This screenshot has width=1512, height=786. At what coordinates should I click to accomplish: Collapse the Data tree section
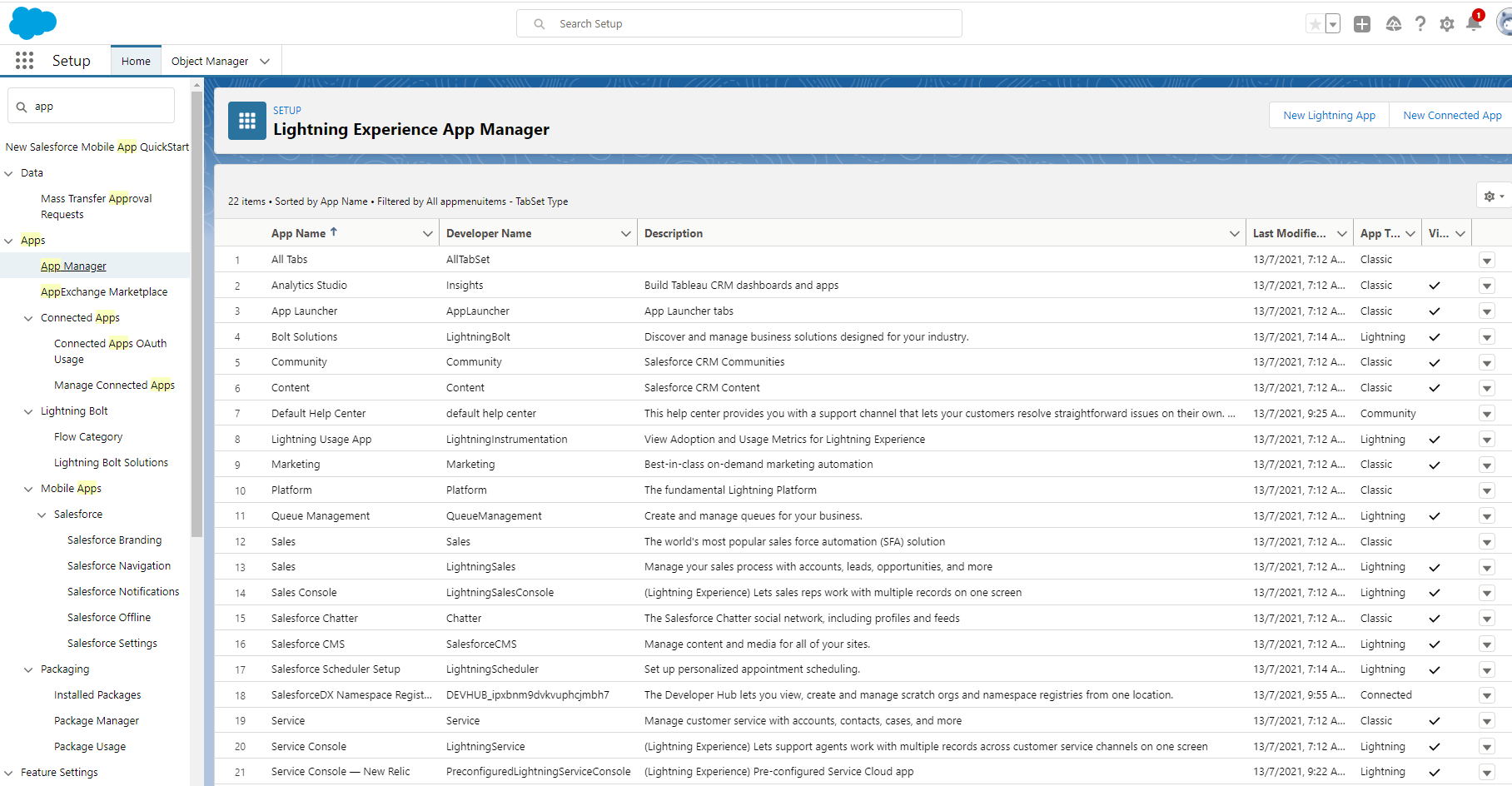click(9, 173)
